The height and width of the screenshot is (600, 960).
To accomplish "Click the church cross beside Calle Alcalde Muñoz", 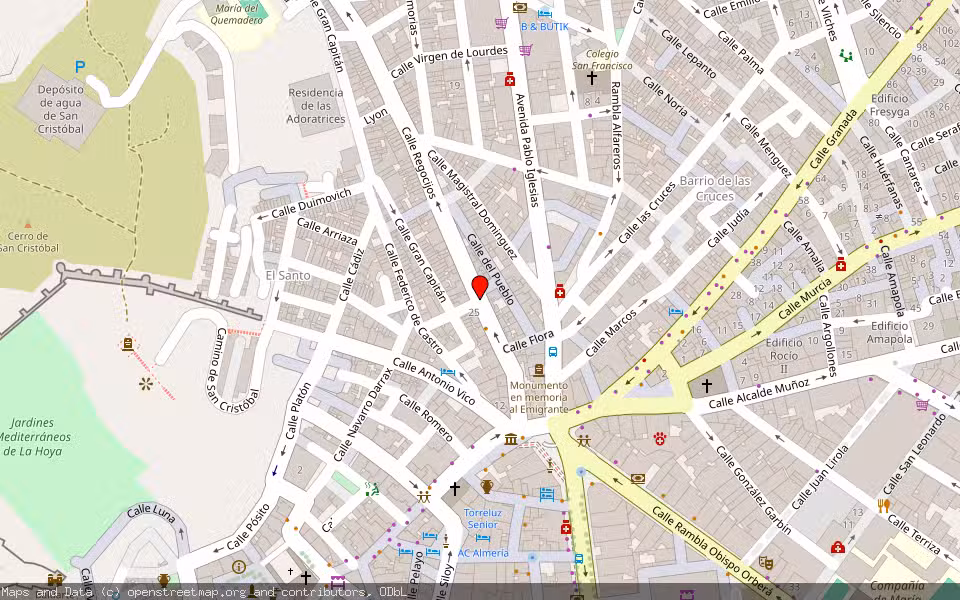I will point(706,385).
